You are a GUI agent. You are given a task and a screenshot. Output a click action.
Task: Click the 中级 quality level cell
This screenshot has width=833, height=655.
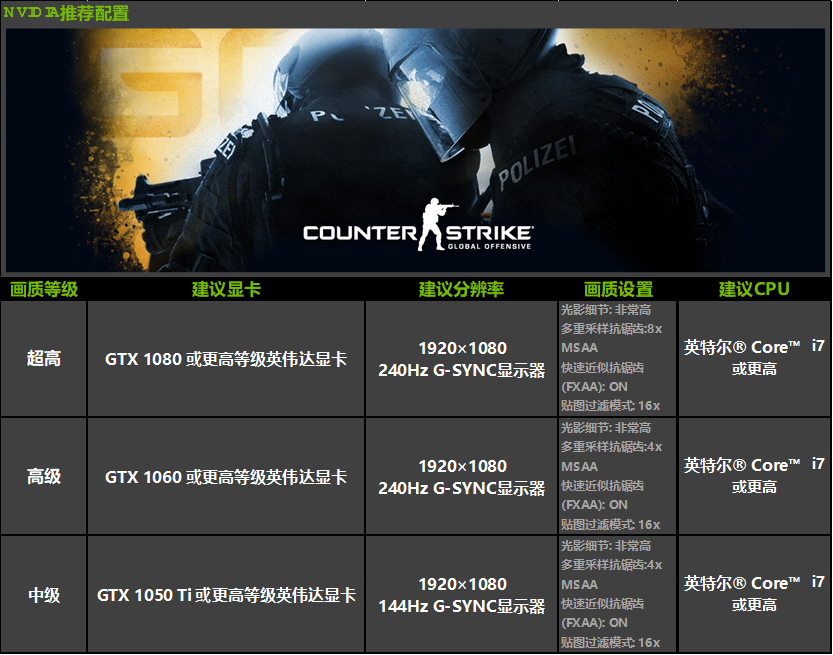coord(44,594)
